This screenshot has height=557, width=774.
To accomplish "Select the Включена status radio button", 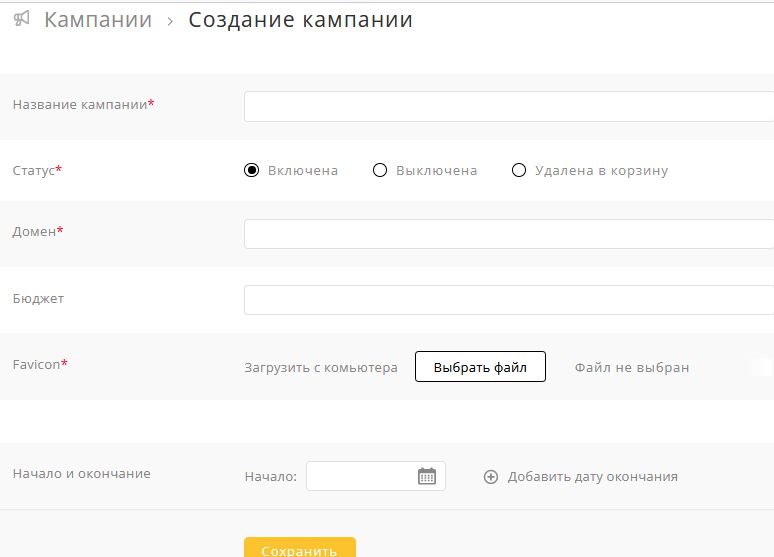I will pyautogui.click(x=252, y=170).
